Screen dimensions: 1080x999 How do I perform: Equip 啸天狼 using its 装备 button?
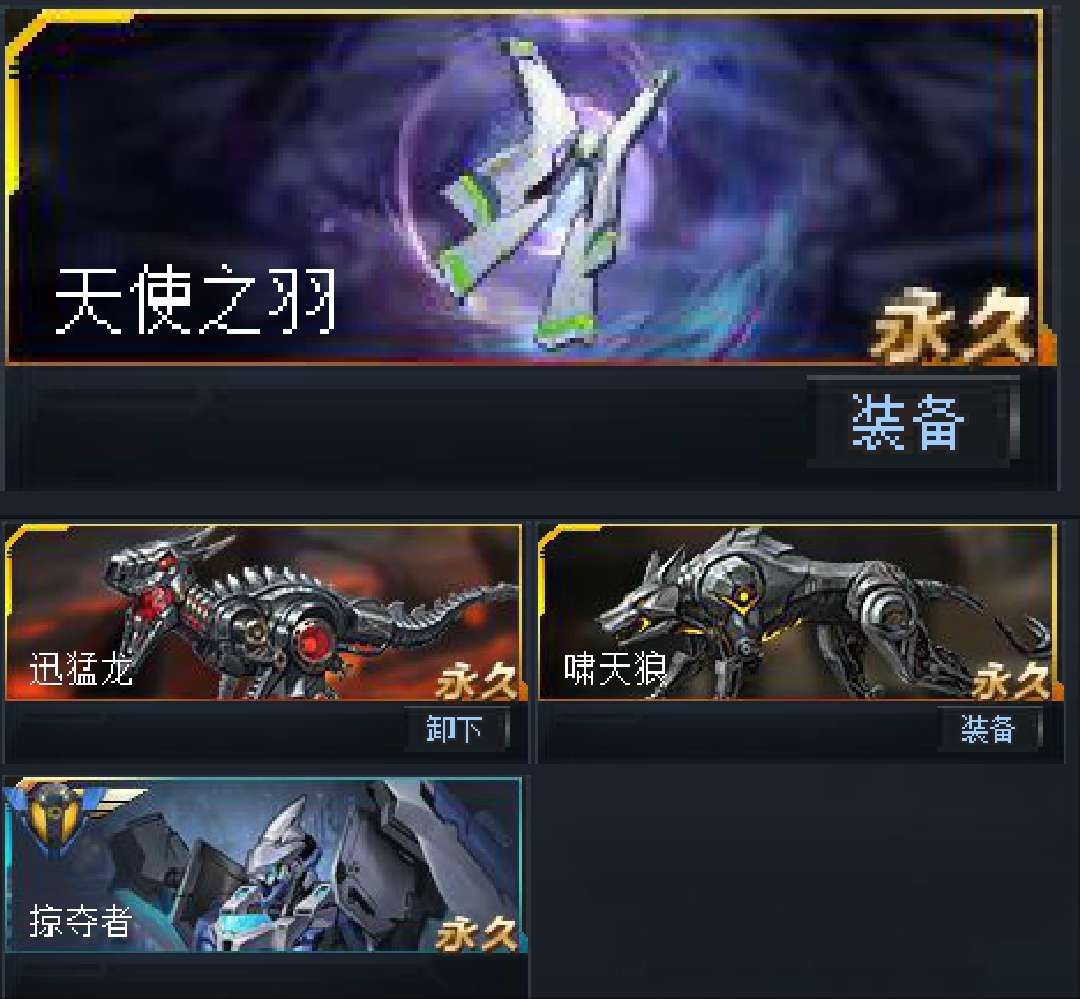989,729
